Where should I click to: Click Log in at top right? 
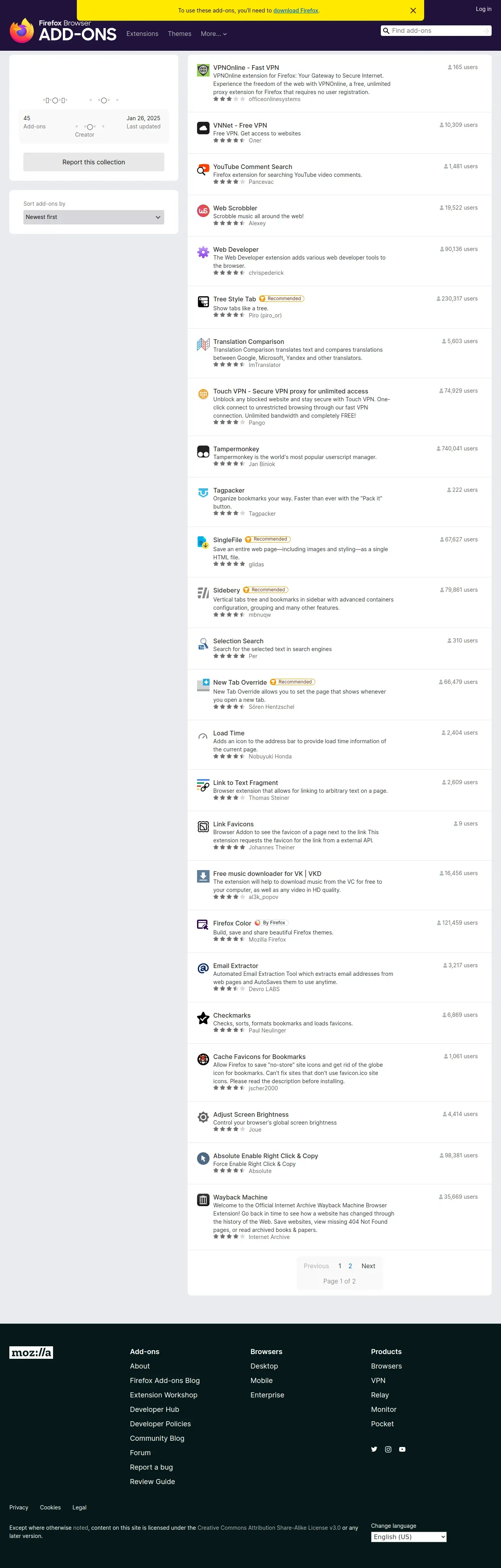(483, 9)
